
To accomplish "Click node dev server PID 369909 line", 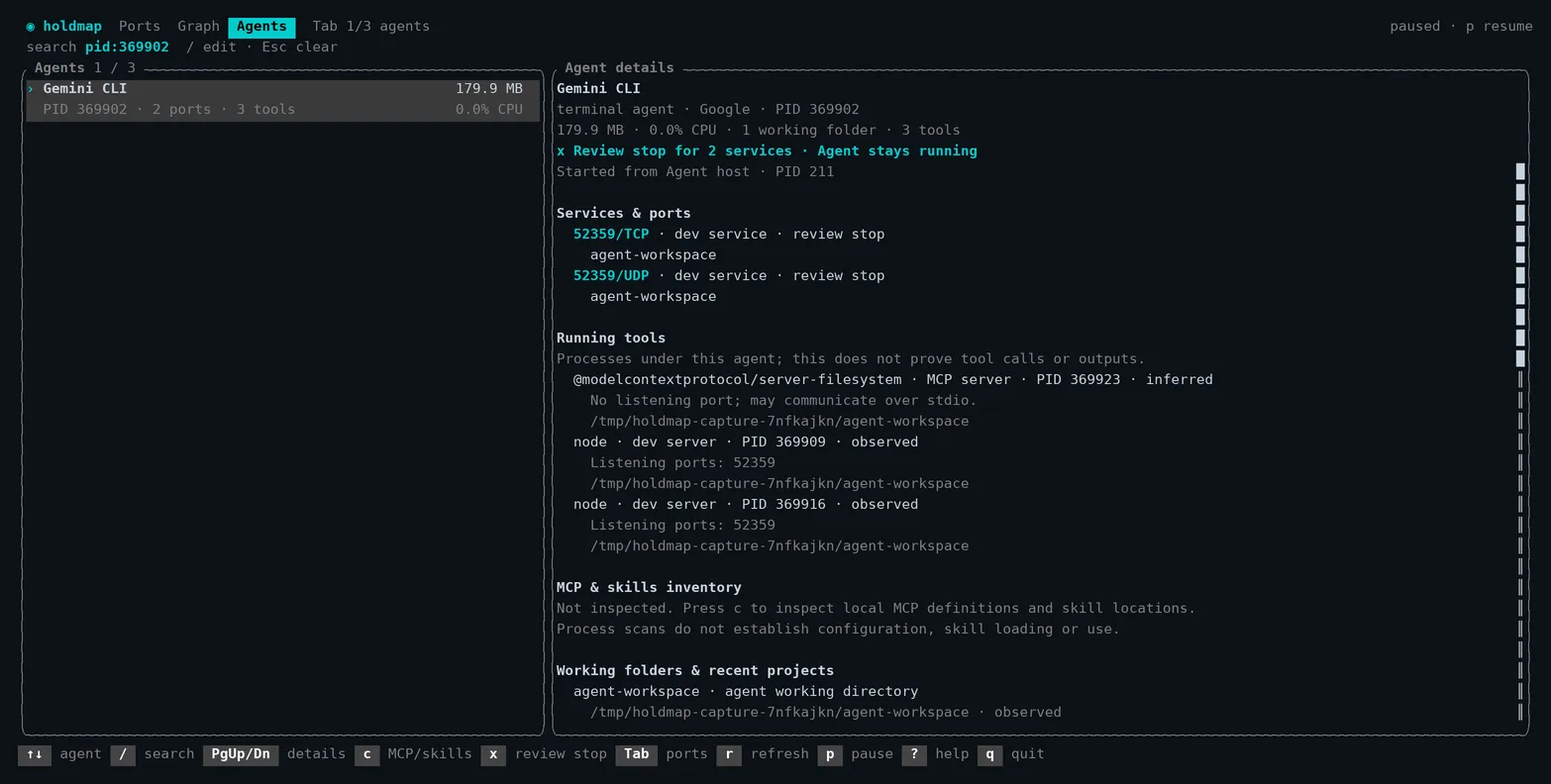I will [x=746, y=441].
